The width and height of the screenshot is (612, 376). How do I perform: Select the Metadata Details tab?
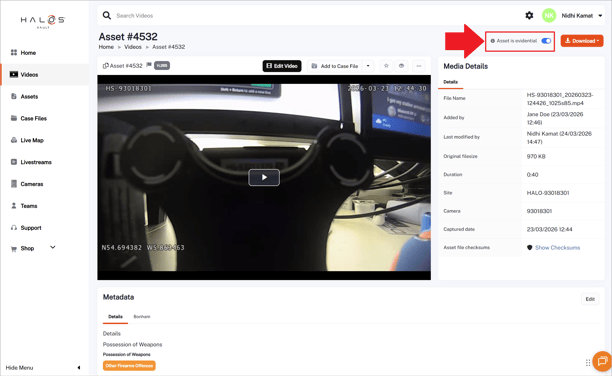115,317
